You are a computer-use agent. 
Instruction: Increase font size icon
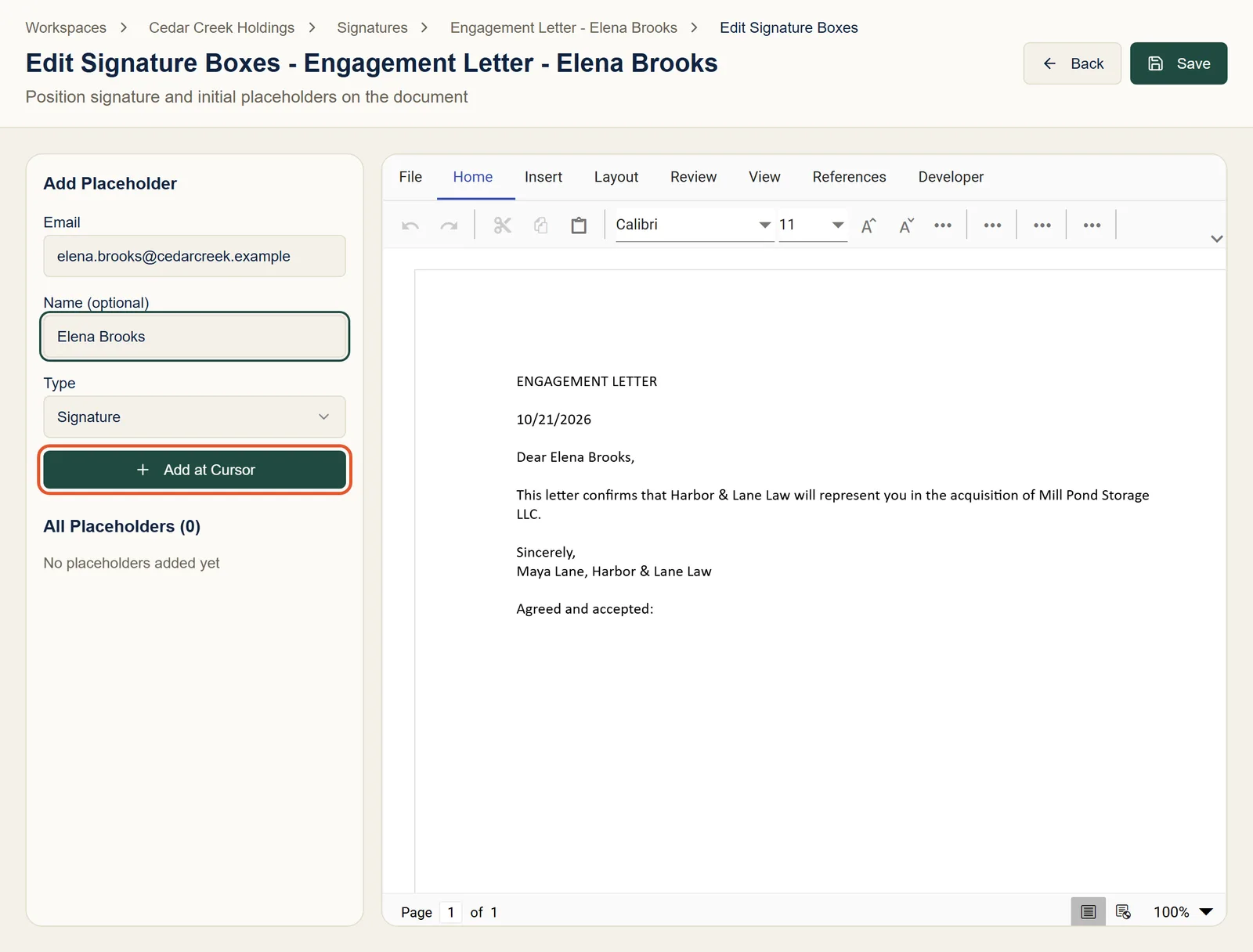[x=868, y=225]
